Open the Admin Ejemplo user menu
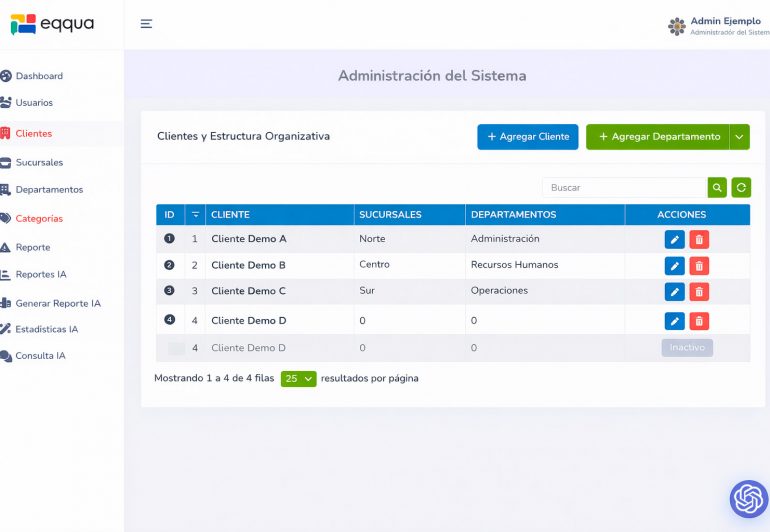The height and width of the screenshot is (532, 770). pyautogui.click(x=718, y=26)
